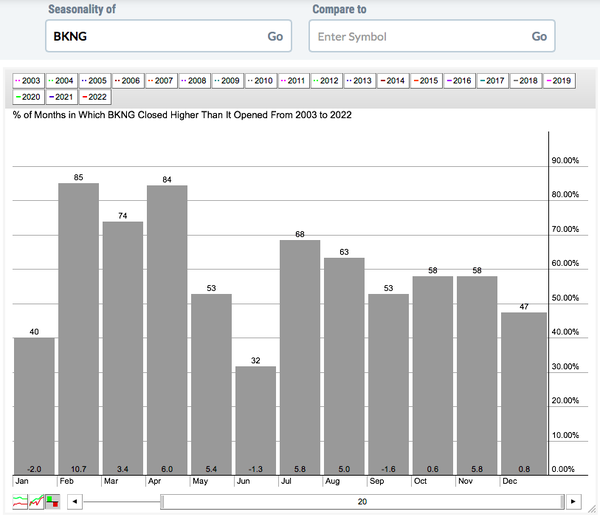This screenshot has width=600, height=517.
Task: Toggle the 2021 year series
Action: coord(62,97)
